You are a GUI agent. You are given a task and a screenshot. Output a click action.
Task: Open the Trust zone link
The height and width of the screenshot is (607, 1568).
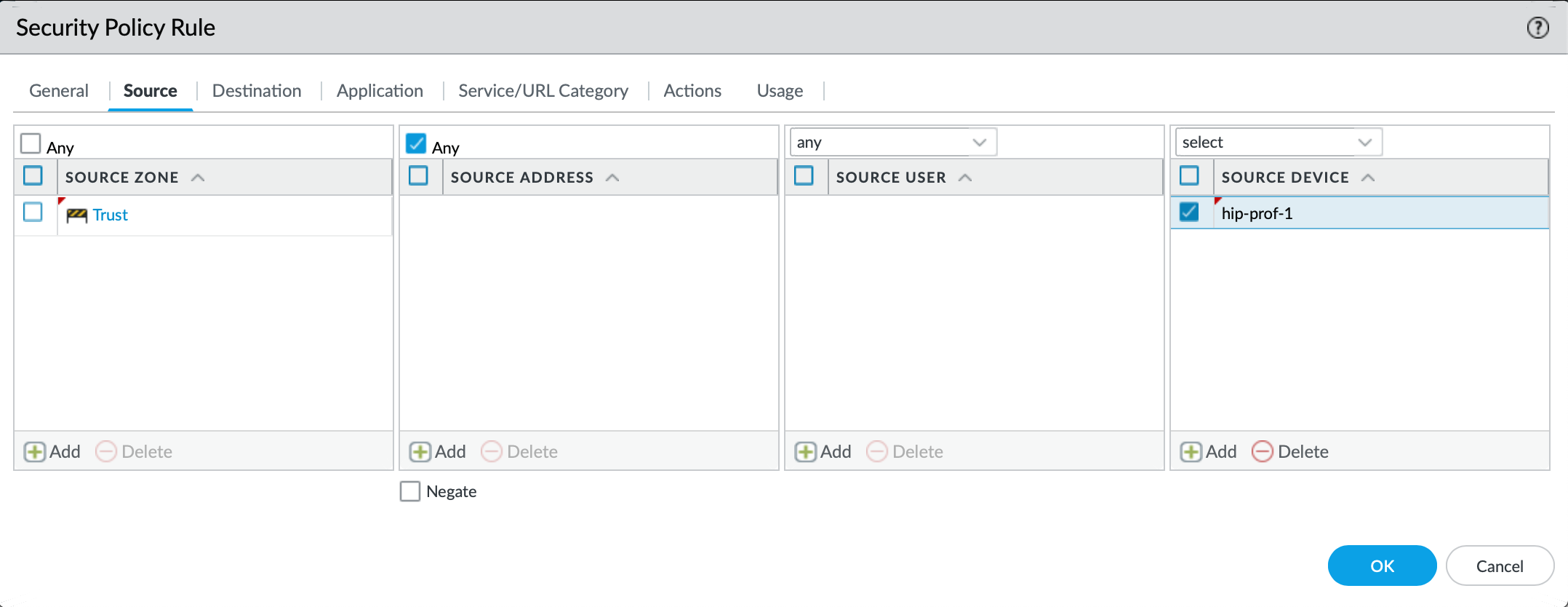pos(111,215)
